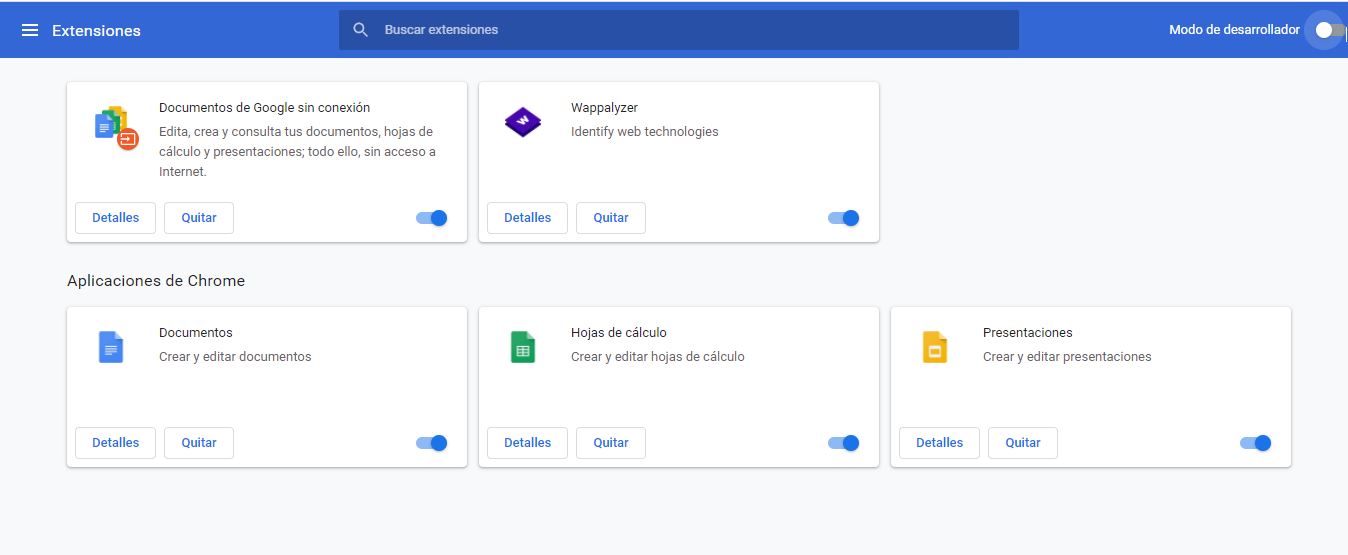1348x555 pixels.
Task: Click 'Documentos de Google sin conexión' title
Action: pyautogui.click(x=264, y=107)
